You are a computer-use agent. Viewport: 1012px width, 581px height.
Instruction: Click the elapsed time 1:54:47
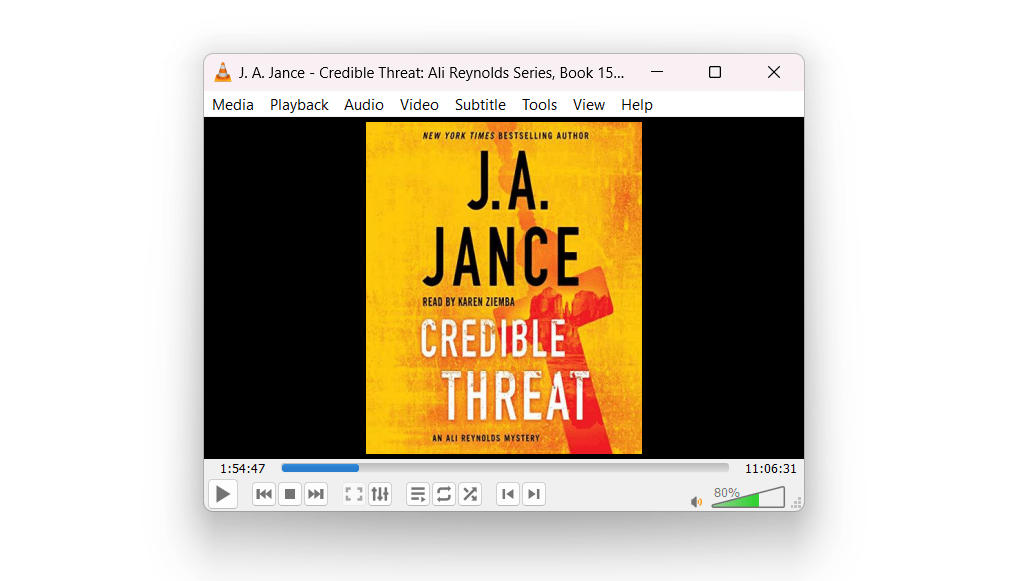coord(243,469)
